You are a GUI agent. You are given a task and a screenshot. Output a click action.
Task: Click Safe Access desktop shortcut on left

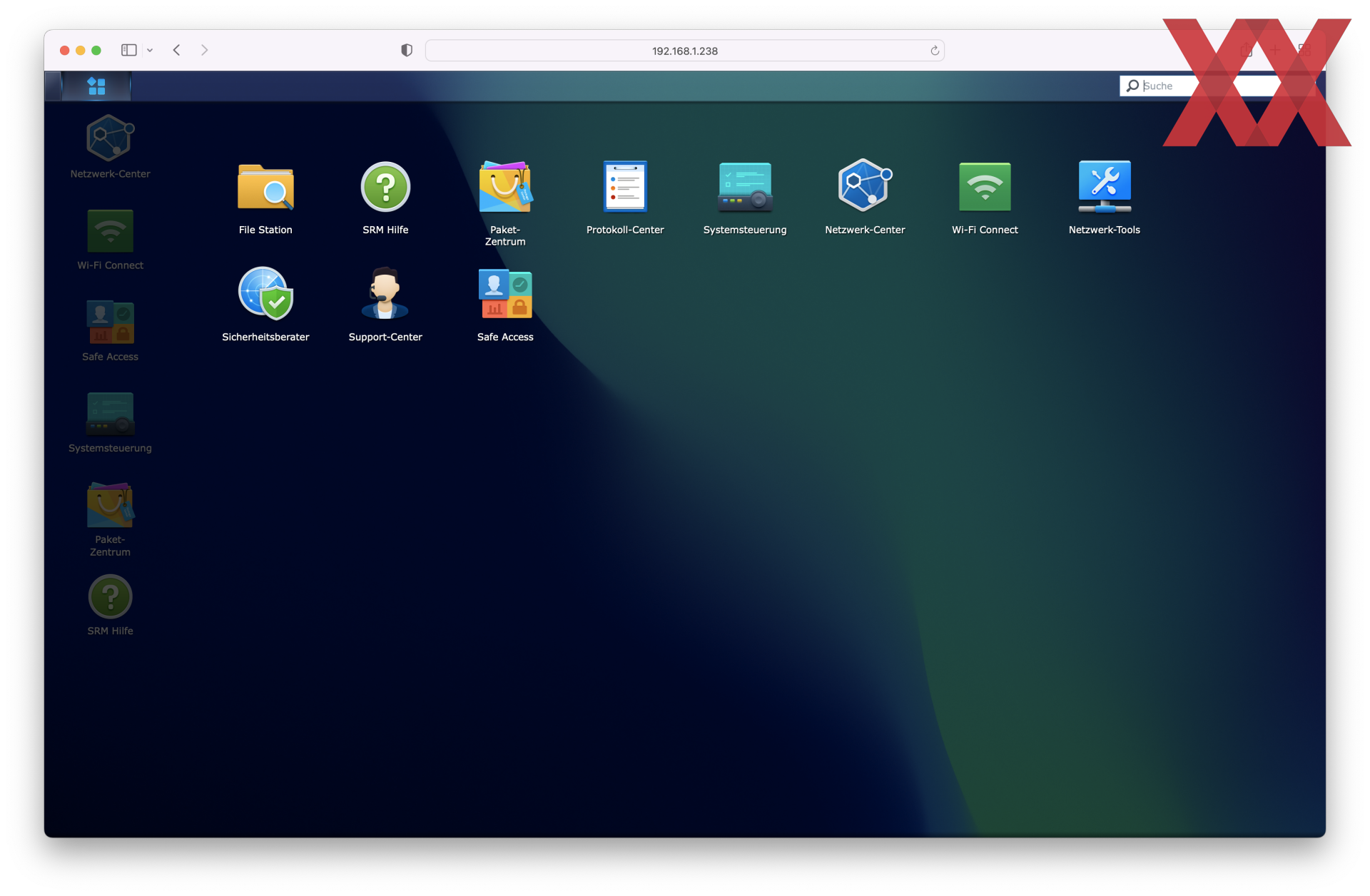tap(110, 330)
